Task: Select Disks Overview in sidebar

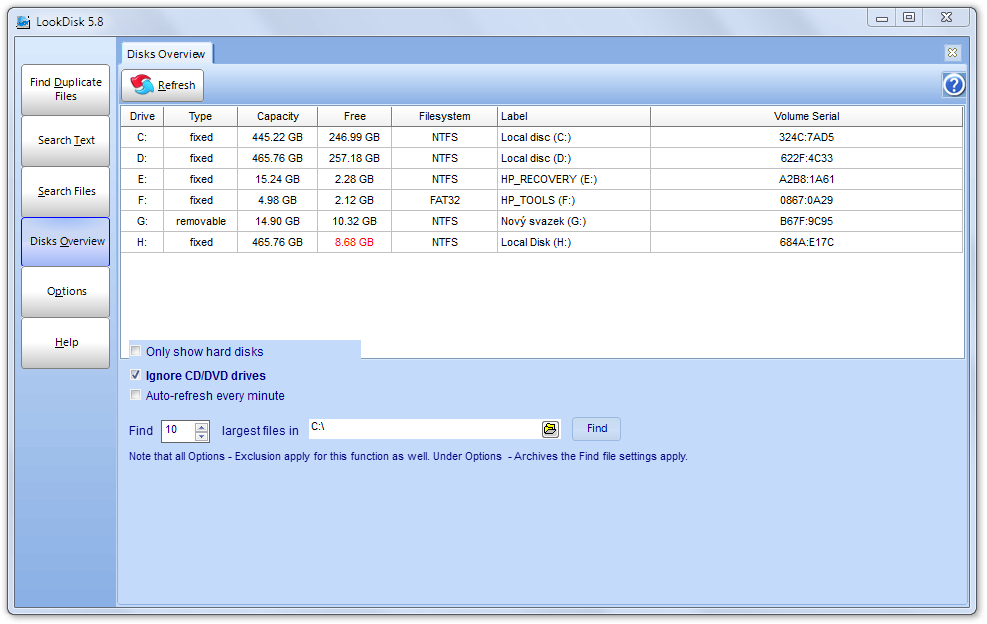Action: coord(65,242)
